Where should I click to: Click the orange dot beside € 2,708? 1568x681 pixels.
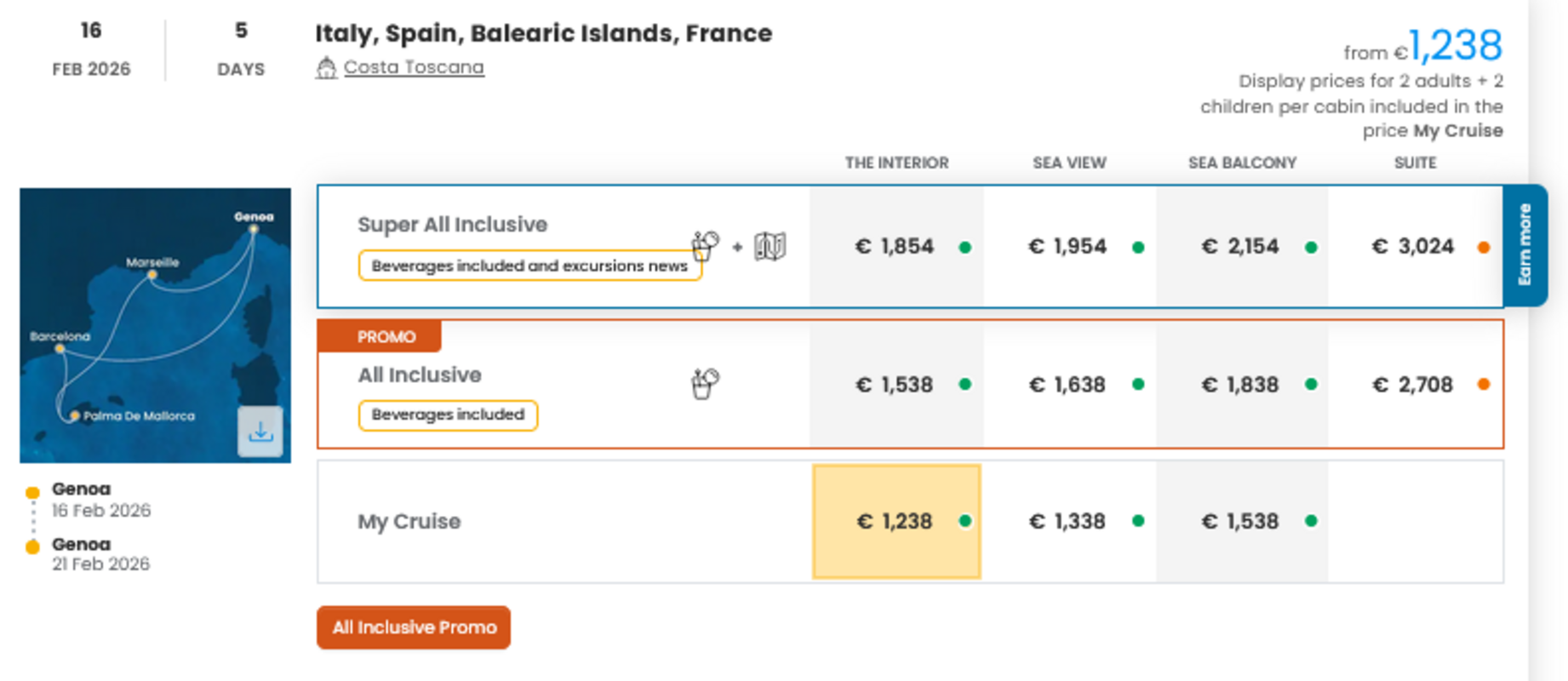click(1484, 385)
